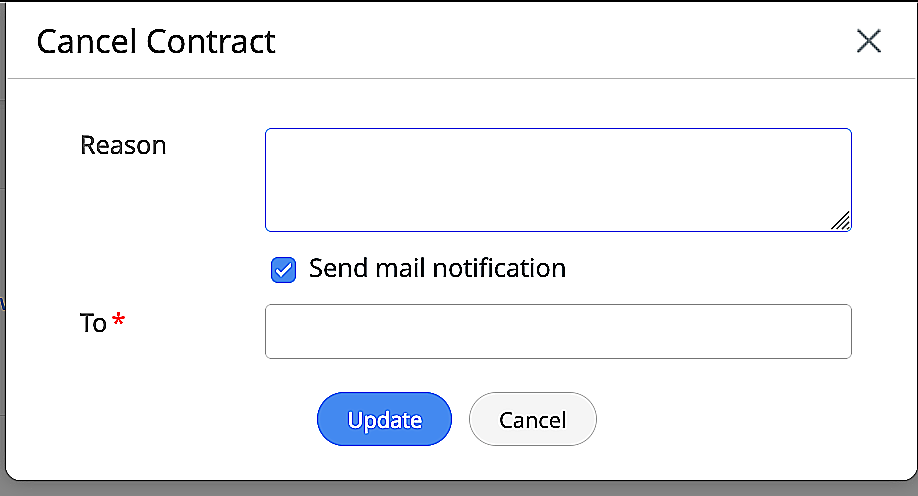Click the Send mail notification label
The width and height of the screenshot is (918, 496).
pyautogui.click(x=437, y=268)
